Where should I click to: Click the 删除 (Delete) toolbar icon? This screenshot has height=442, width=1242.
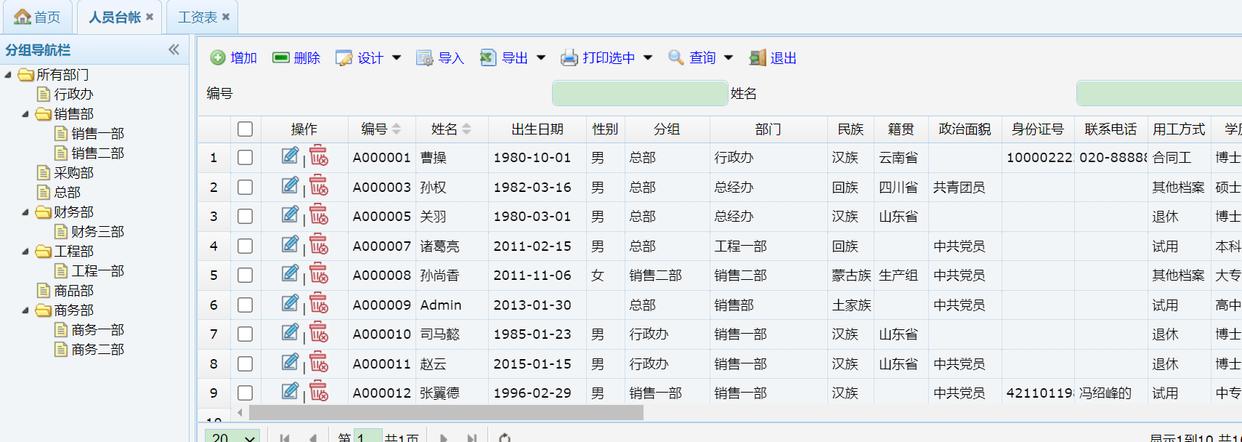pyautogui.click(x=281, y=58)
